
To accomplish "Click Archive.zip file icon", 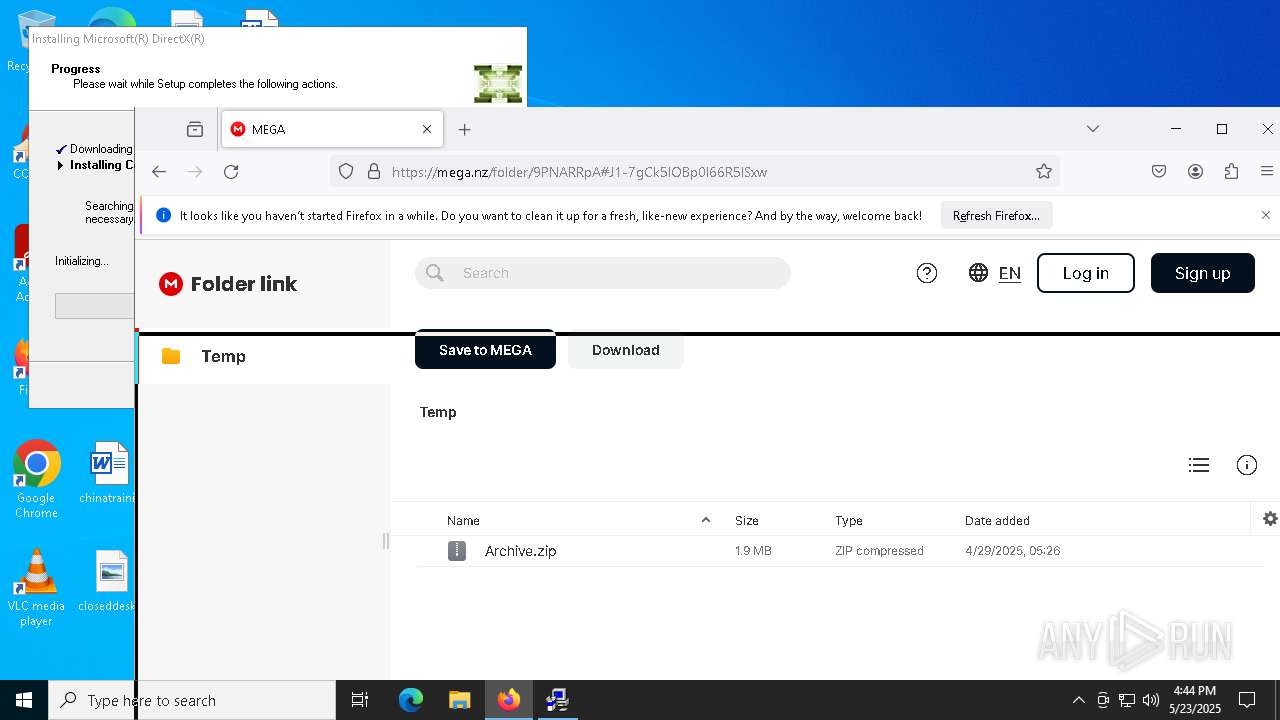I will [x=457, y=551].
